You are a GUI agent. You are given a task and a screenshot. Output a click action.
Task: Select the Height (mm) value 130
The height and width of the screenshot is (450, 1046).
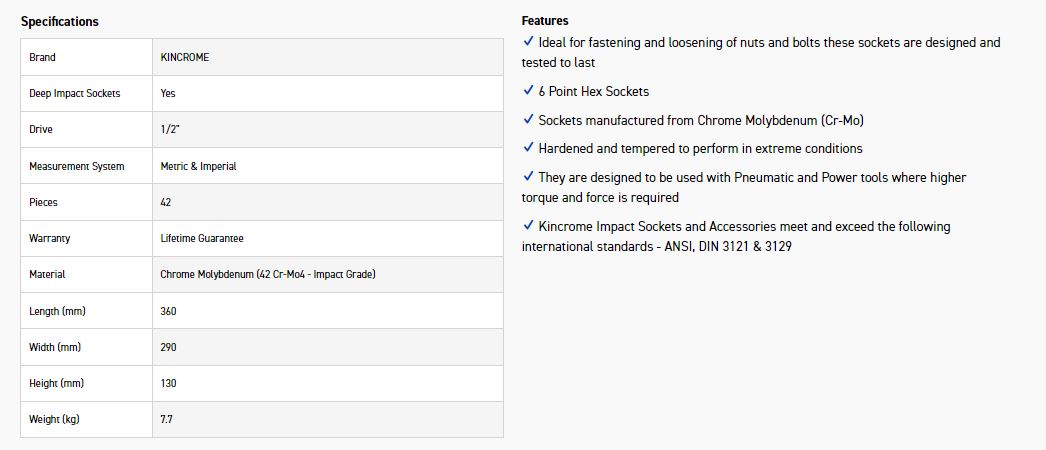[168, 383]
